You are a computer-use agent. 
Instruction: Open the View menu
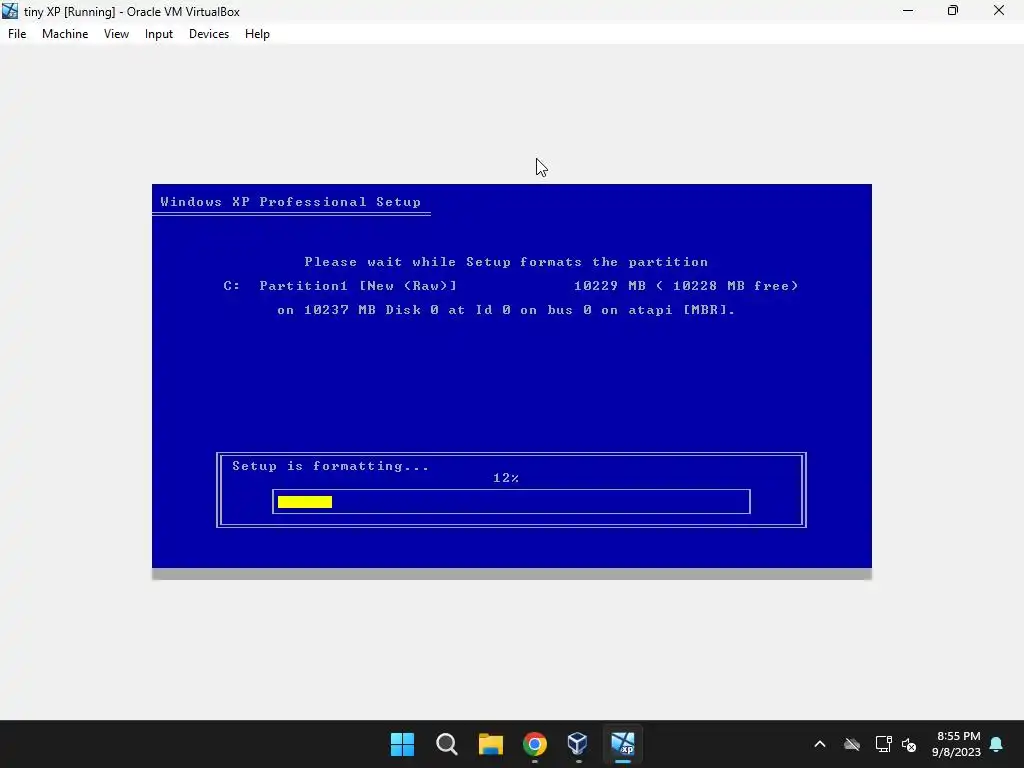point(116,34)
